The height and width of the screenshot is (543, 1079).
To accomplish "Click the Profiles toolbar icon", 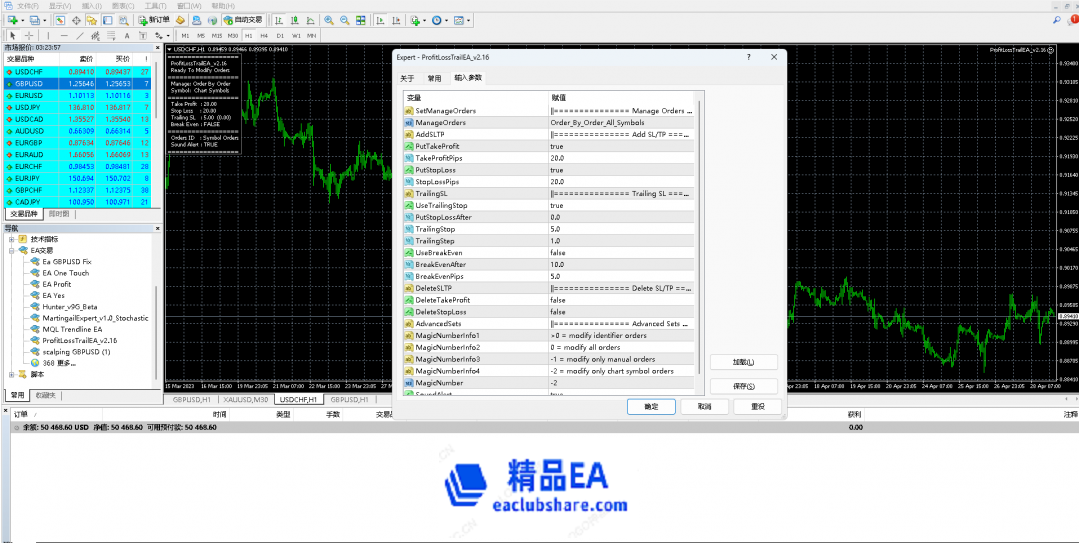I will 34,20.
